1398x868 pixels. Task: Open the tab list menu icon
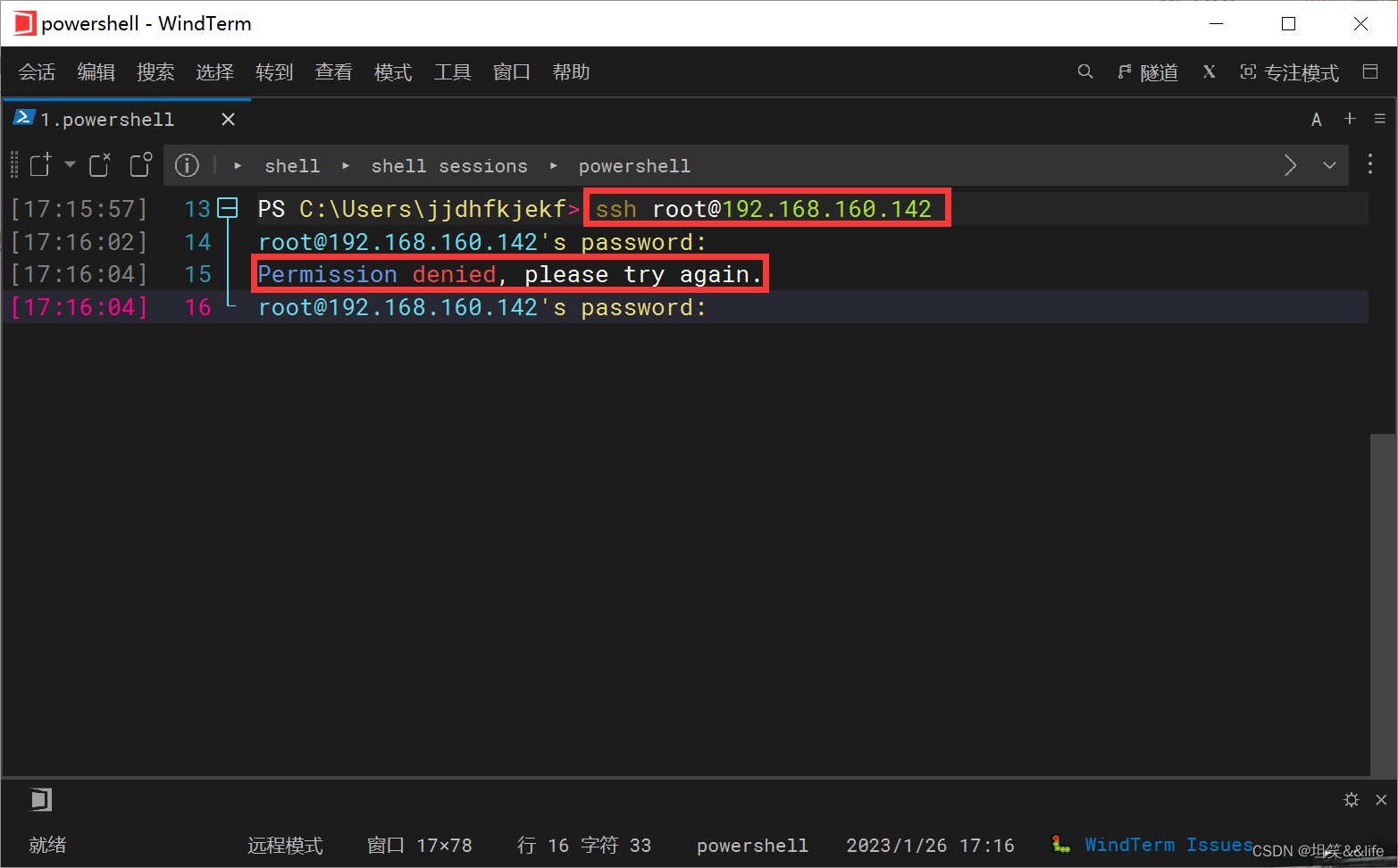[x=1380, y=119]
